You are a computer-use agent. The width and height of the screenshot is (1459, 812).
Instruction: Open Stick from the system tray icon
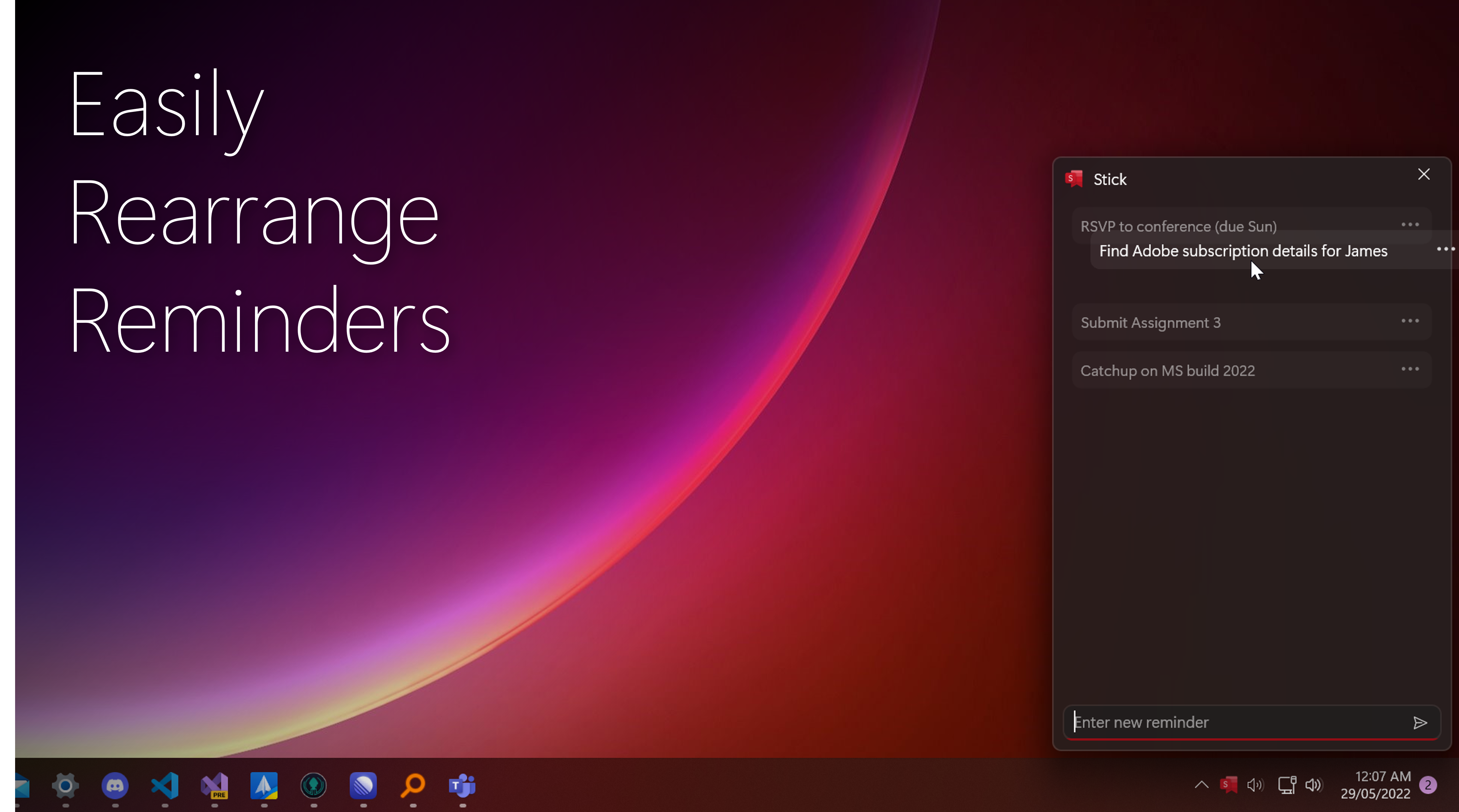pyautogui.click(x=1228, y=785)
